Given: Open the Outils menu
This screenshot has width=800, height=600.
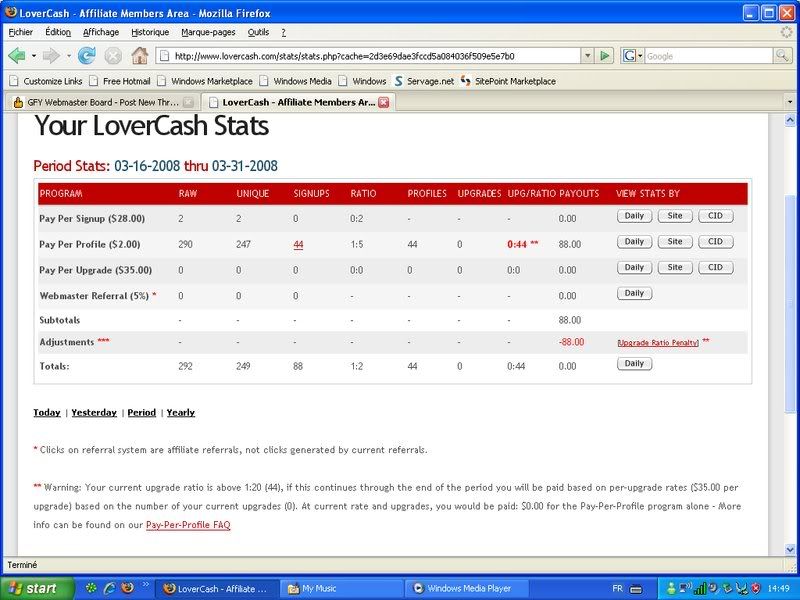Looking at the screenshot, I should [258, 32].
